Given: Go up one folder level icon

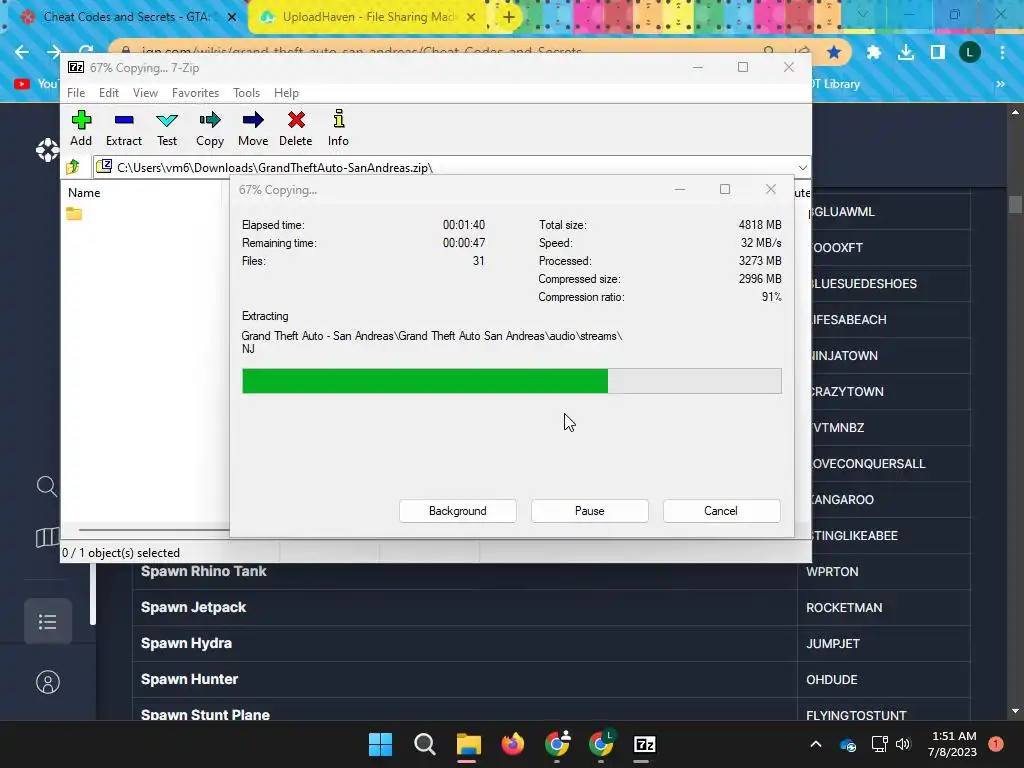Looking at the screenshot, I should pyautogui.click(x=73, y=167).
